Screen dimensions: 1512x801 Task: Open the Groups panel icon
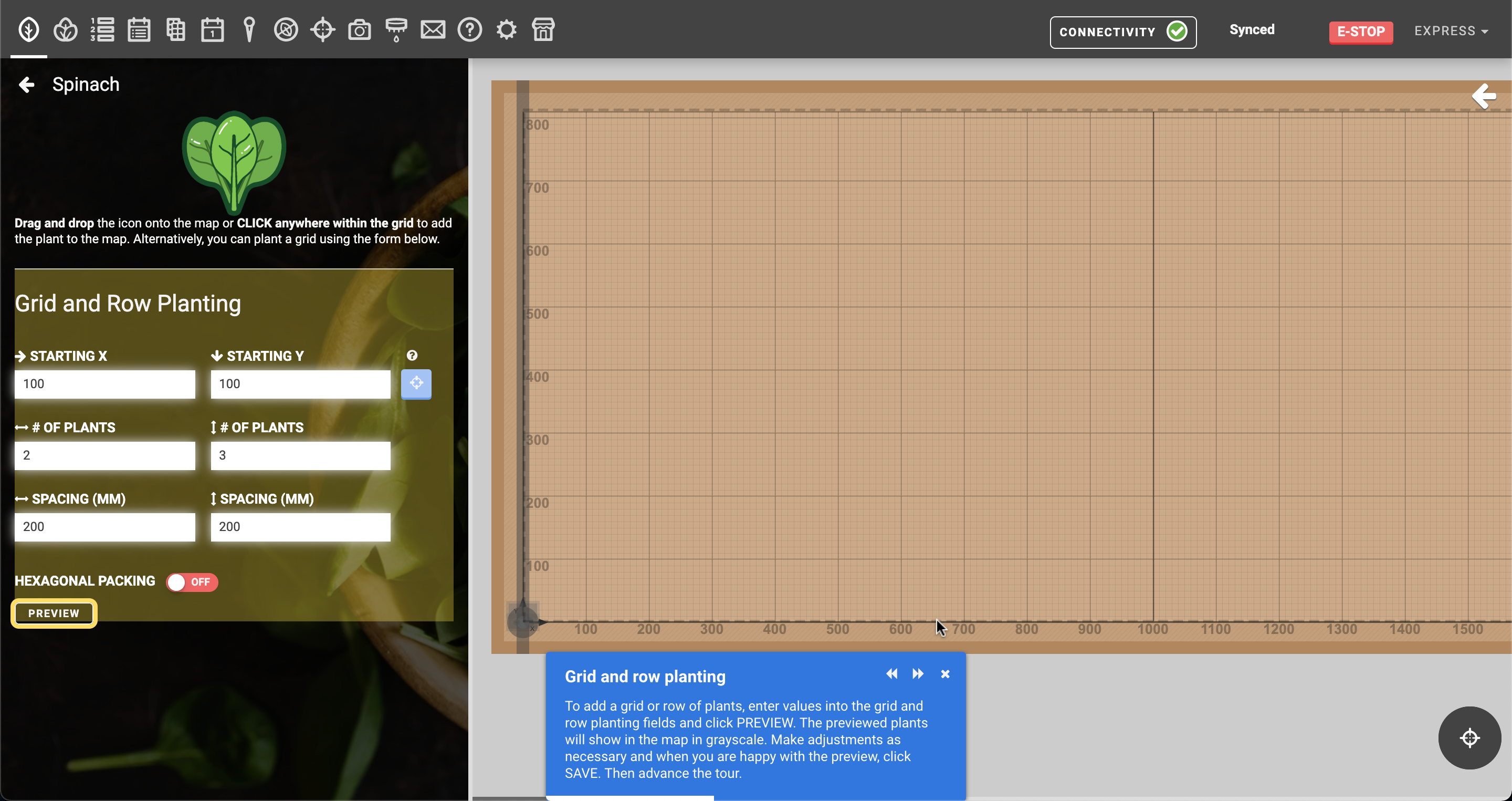(x=65, y=29)
